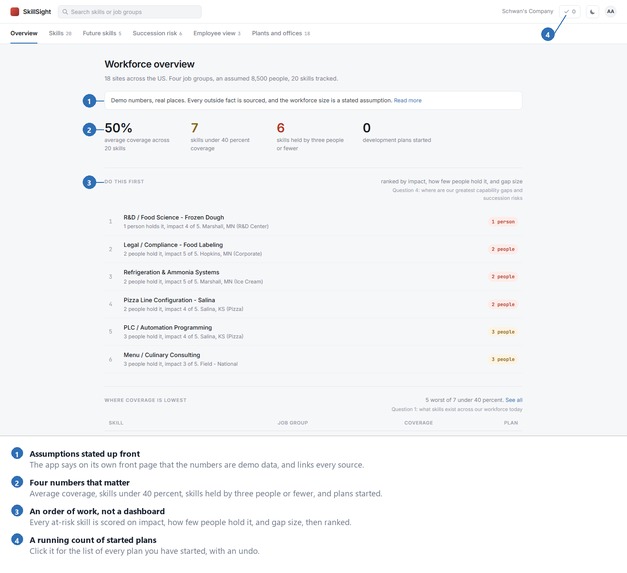Click the DO THIS FIRST section label
Viewport: 627px width, 573px height.
point(124,182)
